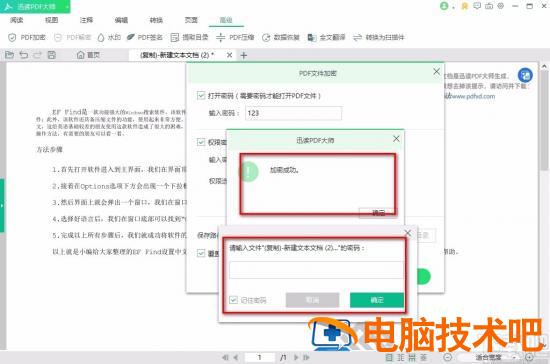Go to the 首页 home tab
The height and width of the screenshot is (364, 550).
pos(88,55)
